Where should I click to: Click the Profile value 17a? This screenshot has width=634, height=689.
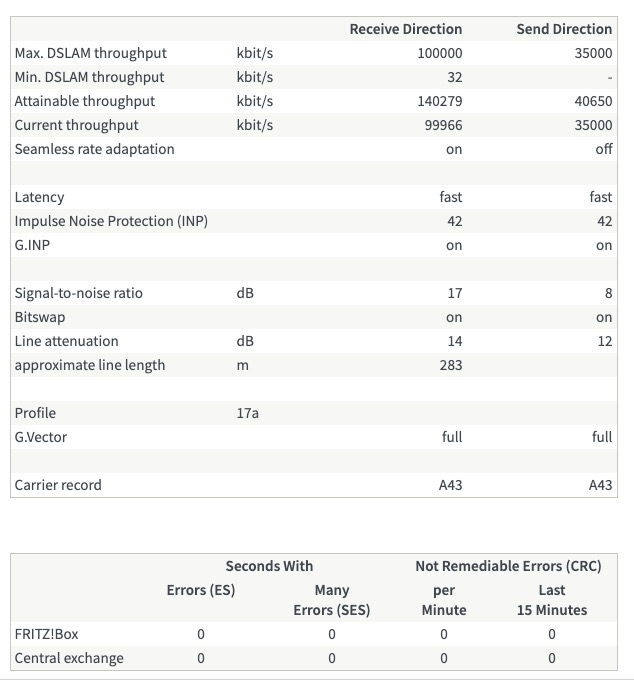pos(247,413)
